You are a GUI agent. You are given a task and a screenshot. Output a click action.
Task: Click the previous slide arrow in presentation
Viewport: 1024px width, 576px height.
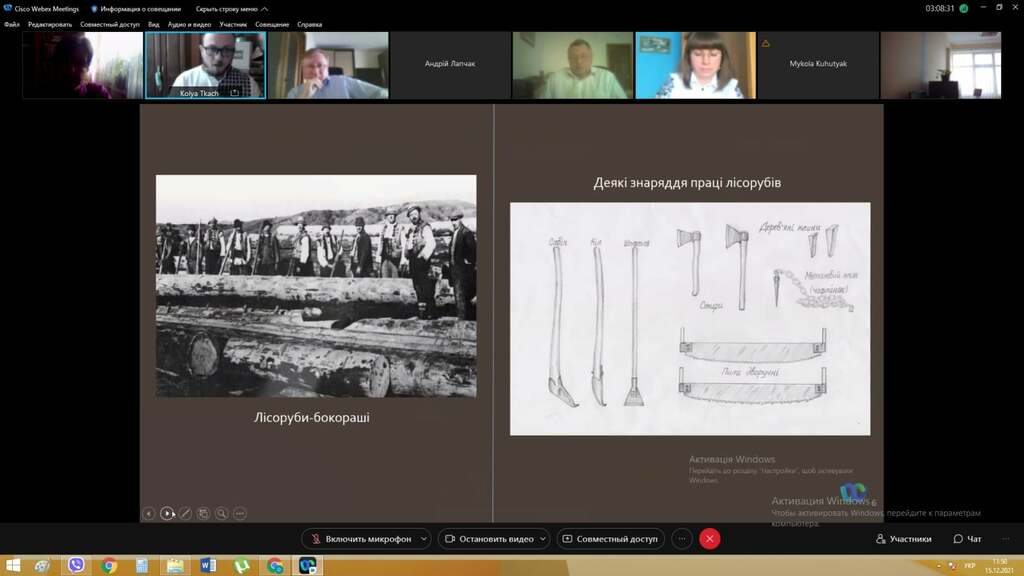pos(148,513)
